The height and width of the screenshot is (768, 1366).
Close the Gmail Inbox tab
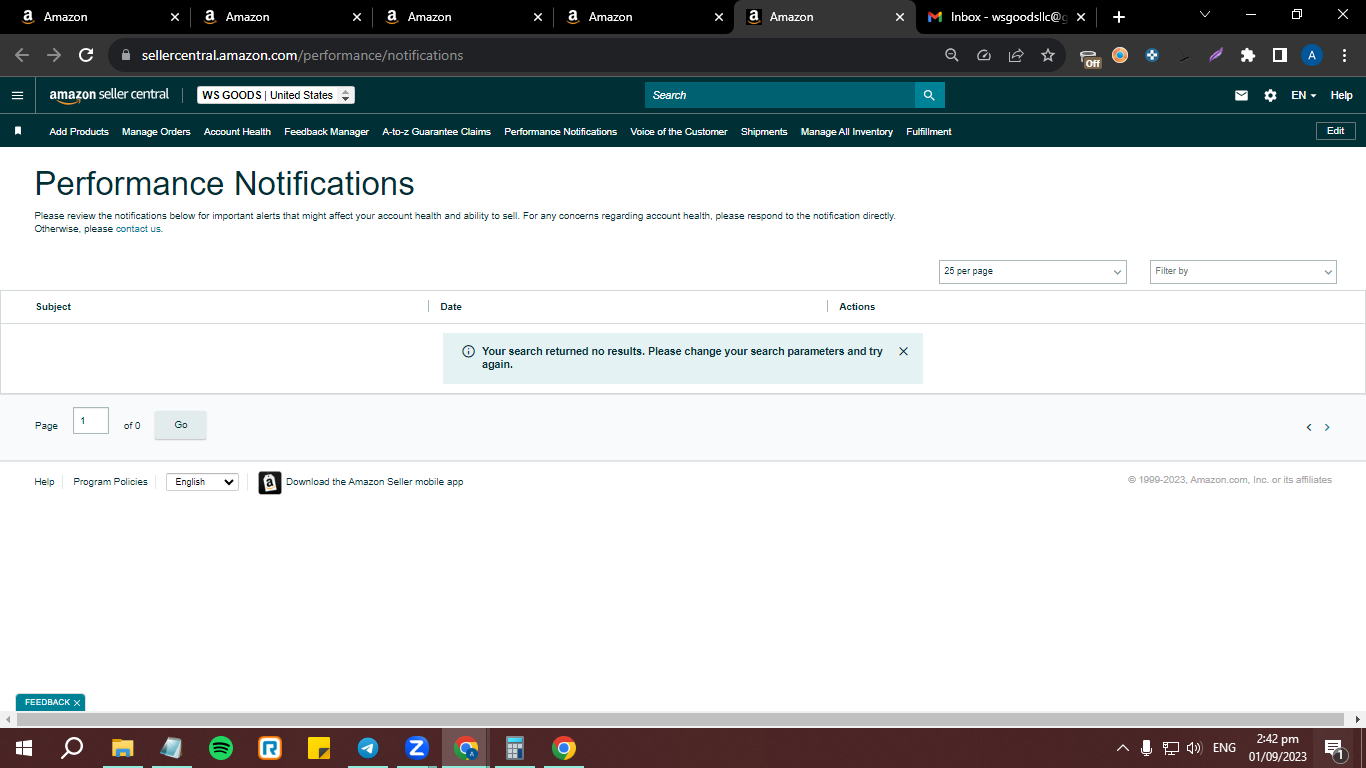click(x=1081, y=17)
